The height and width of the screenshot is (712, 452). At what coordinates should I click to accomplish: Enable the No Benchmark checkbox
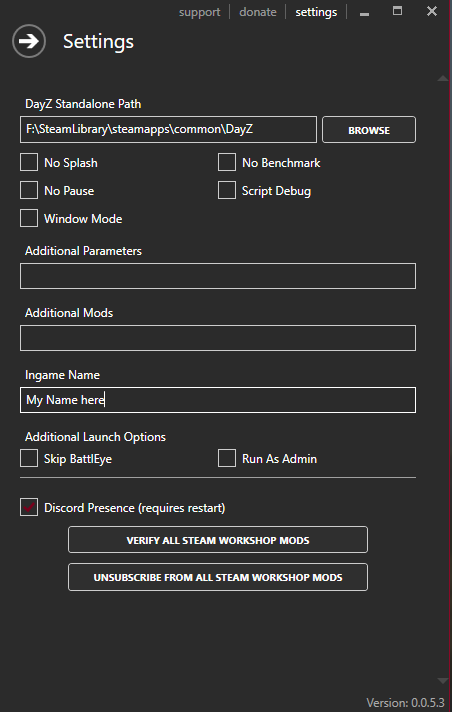pyautogui.click(x=227, y=163)
